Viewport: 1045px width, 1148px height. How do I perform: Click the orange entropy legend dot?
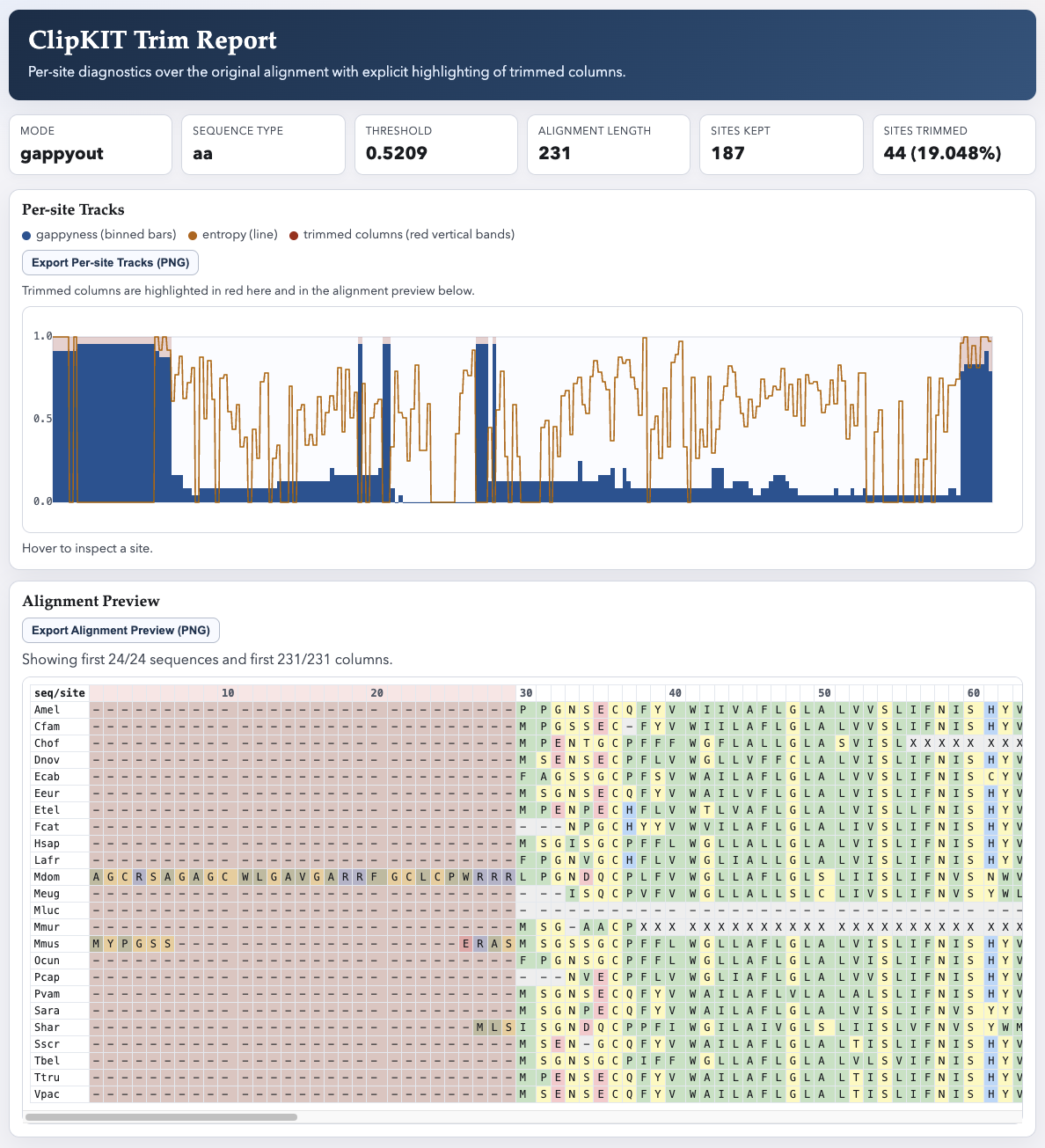194,235
